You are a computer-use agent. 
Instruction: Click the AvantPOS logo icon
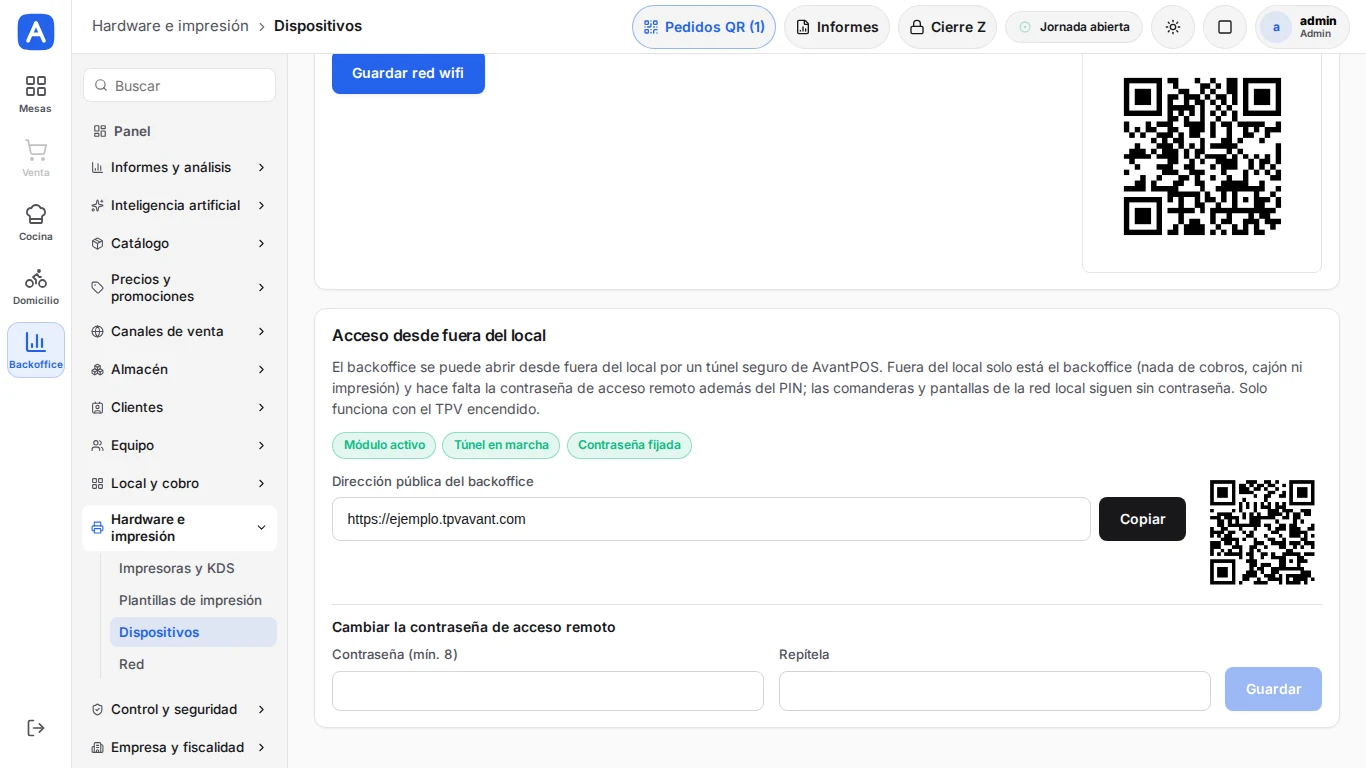click(x=36, y=32)
